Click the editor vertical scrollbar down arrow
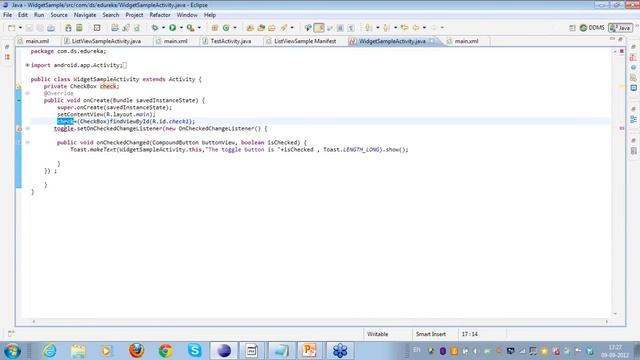 [615, 313]
